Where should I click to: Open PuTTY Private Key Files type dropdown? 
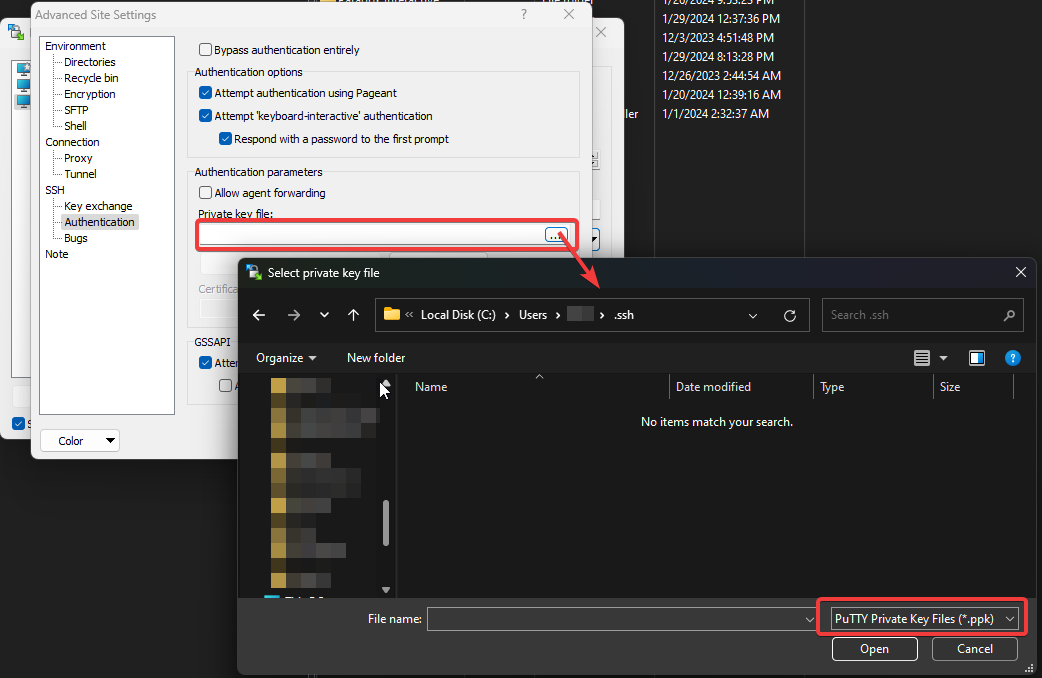[x=925, y=619]
